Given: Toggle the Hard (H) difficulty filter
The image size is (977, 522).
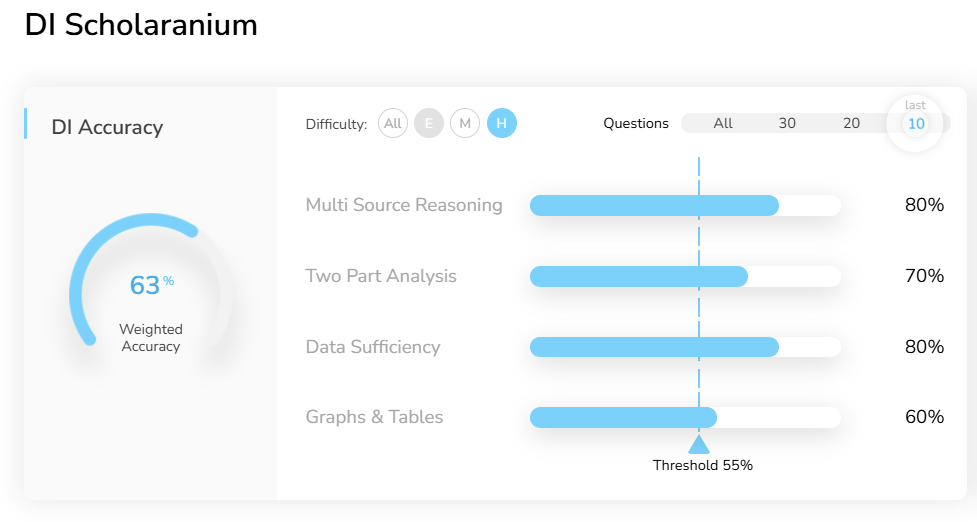Looking at the screenshot, I should 502,124.
